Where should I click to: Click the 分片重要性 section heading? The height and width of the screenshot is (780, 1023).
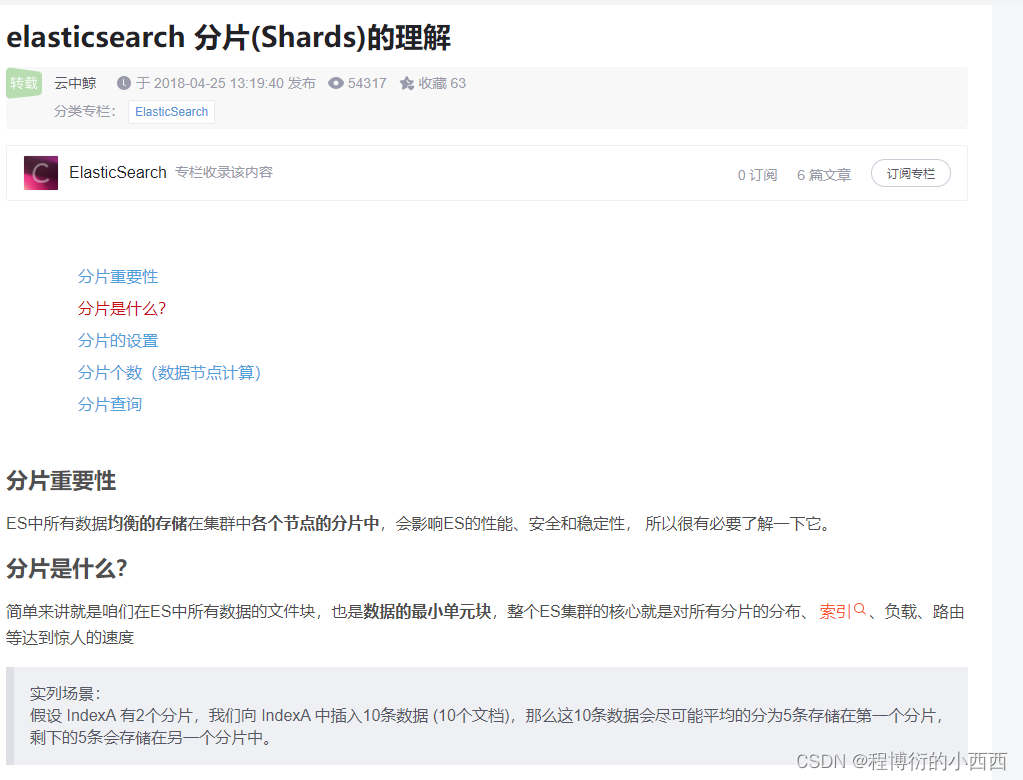61,481
